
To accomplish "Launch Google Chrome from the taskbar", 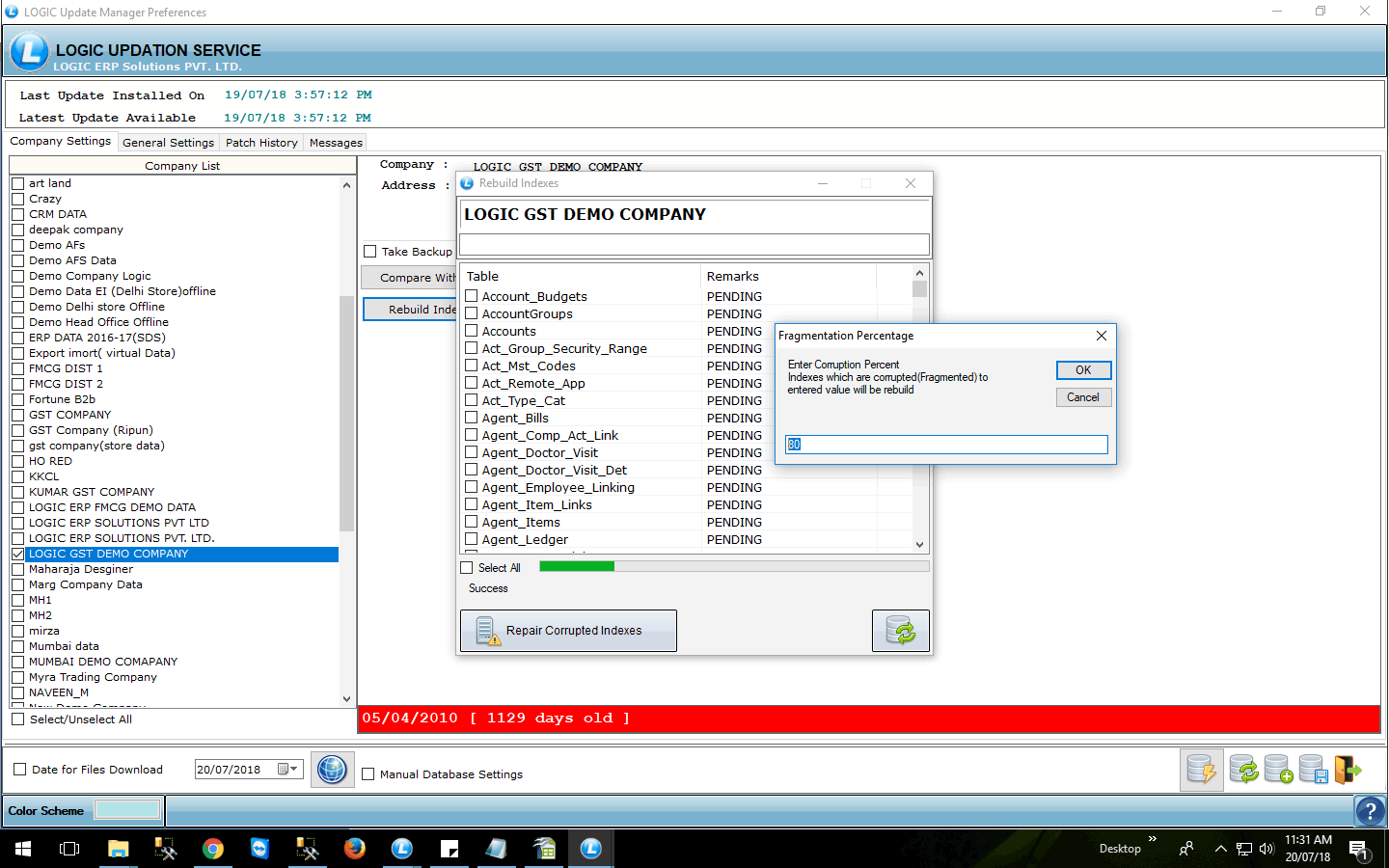I will pyautogui.click(x=213, y=849).
